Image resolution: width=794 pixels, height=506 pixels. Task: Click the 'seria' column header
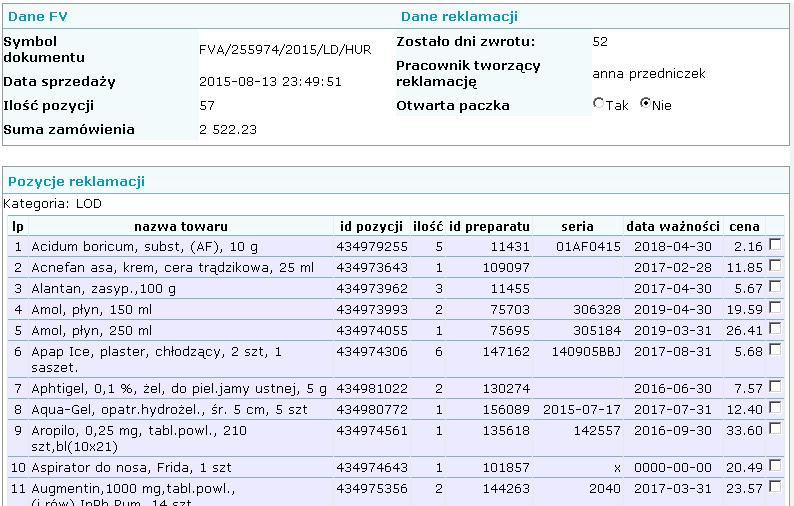[577, 226]
